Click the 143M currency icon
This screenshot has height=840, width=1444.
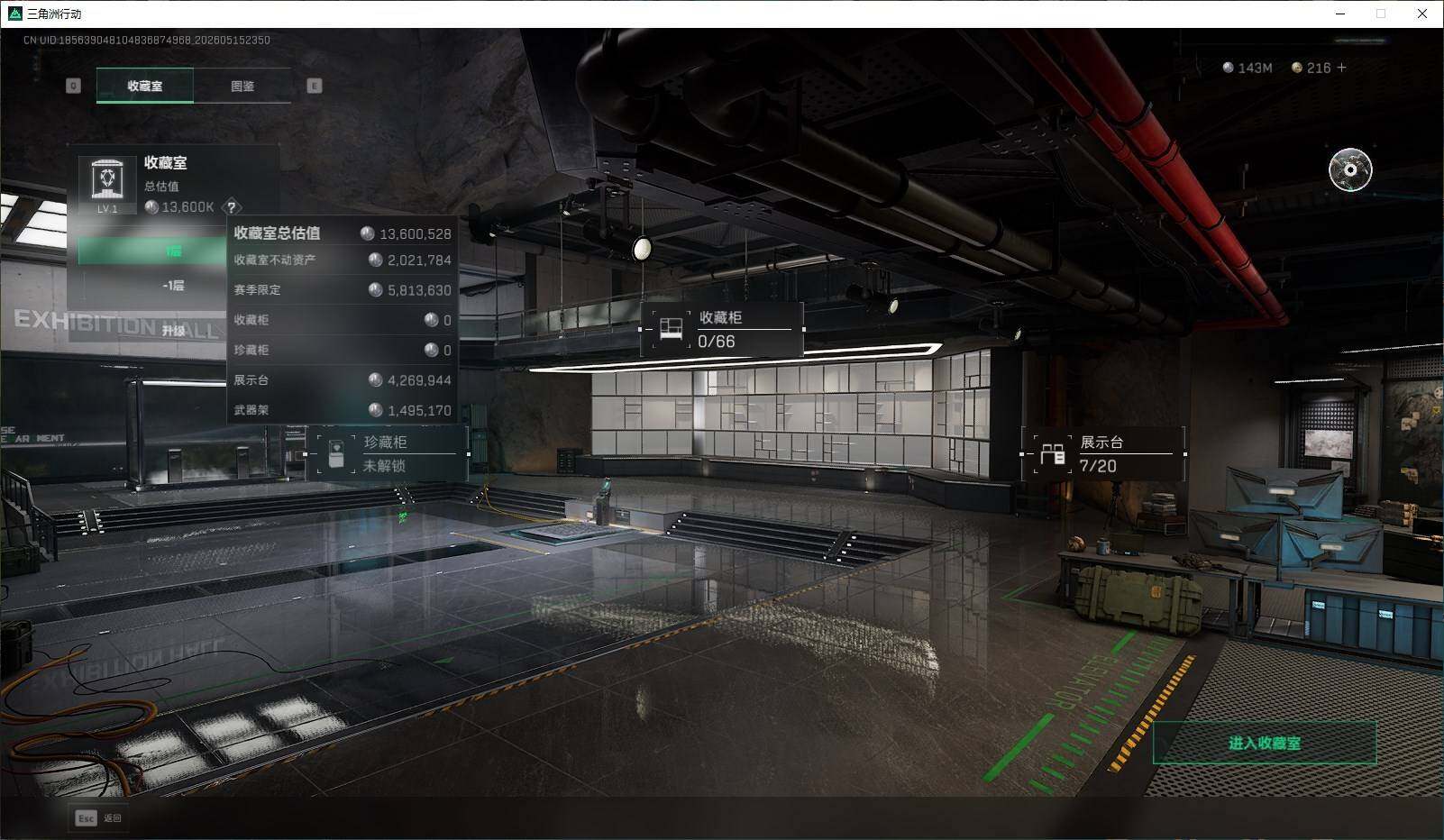[1228, 68]
